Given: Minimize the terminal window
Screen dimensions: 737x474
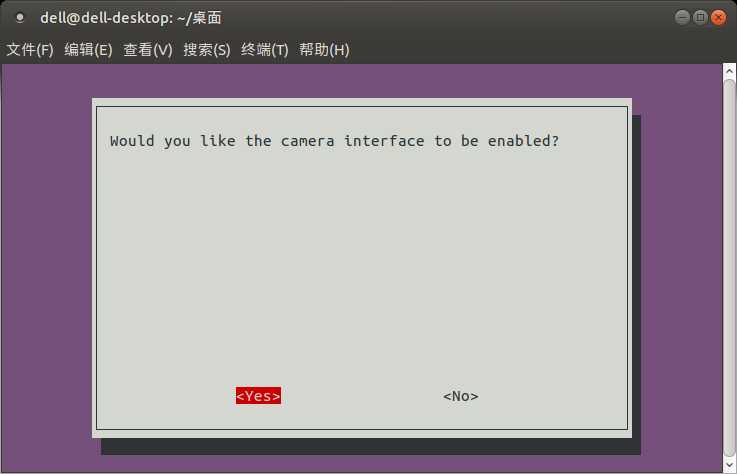Looking at the screenshot, I should (x=682, y=18).
